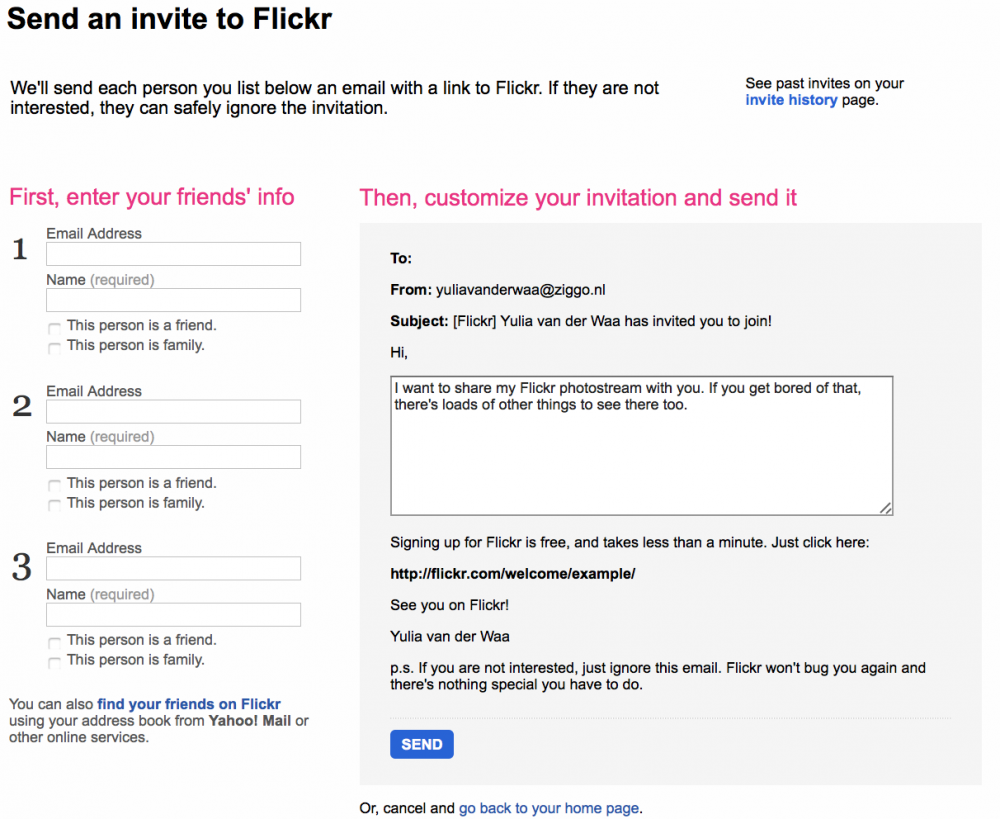Viewport: 1000px width, 819px height.
Task: Mark person 2 as family
Action: [54, 505]
